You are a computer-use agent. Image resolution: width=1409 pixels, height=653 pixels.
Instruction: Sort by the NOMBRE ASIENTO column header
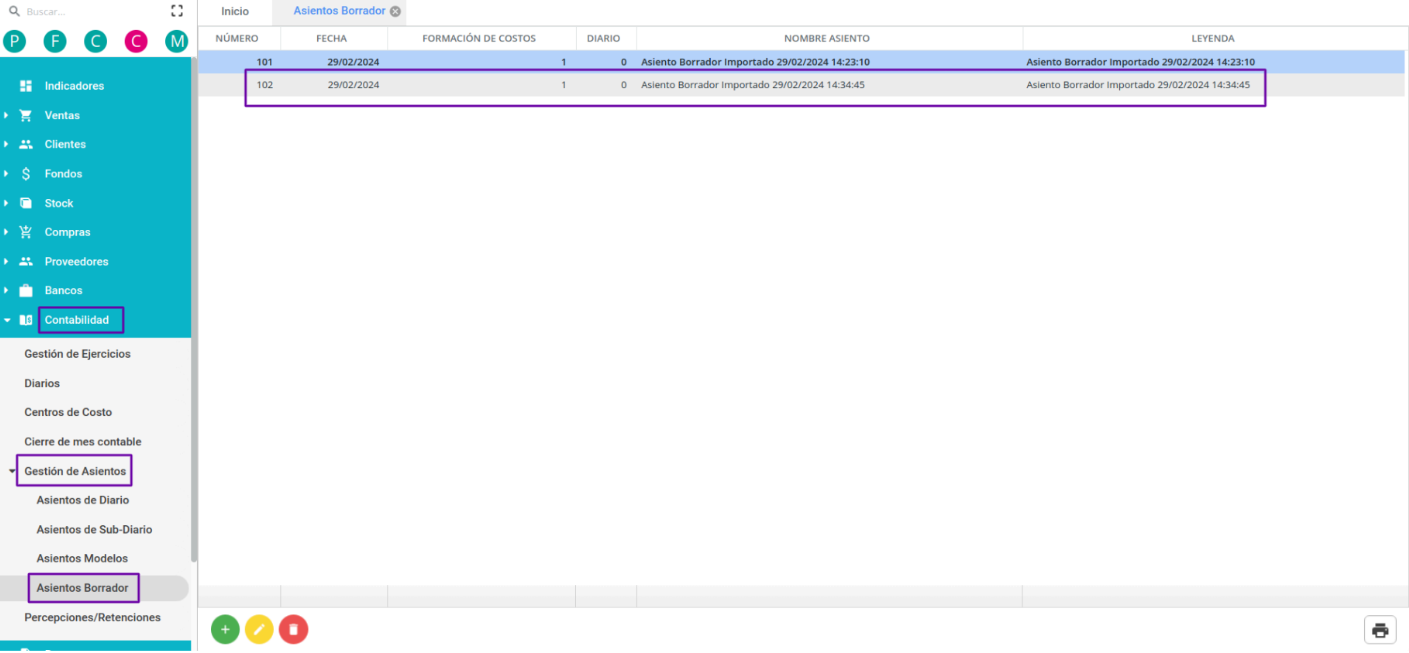(827, 38)
